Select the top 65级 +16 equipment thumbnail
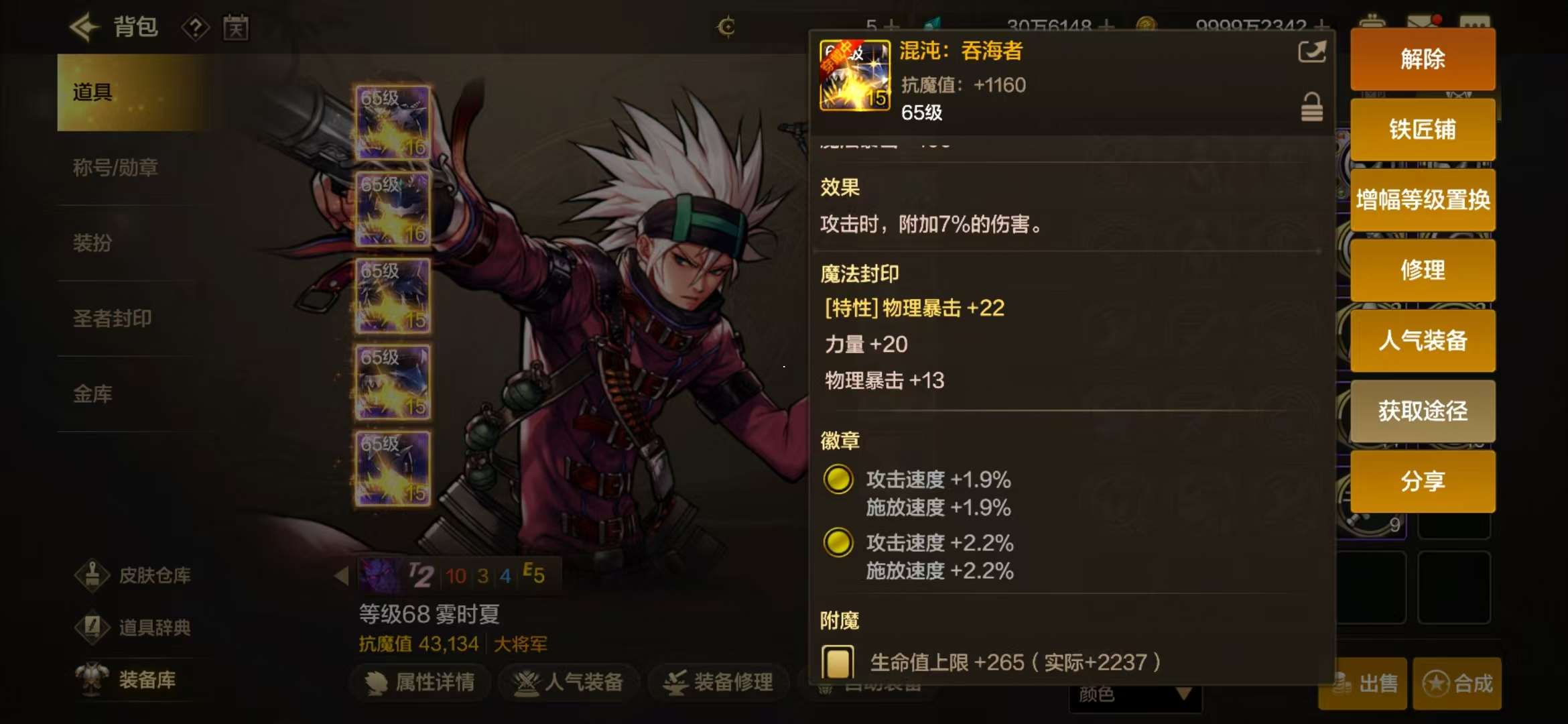Screen dimensions: 1568x724 coord(393,123)
